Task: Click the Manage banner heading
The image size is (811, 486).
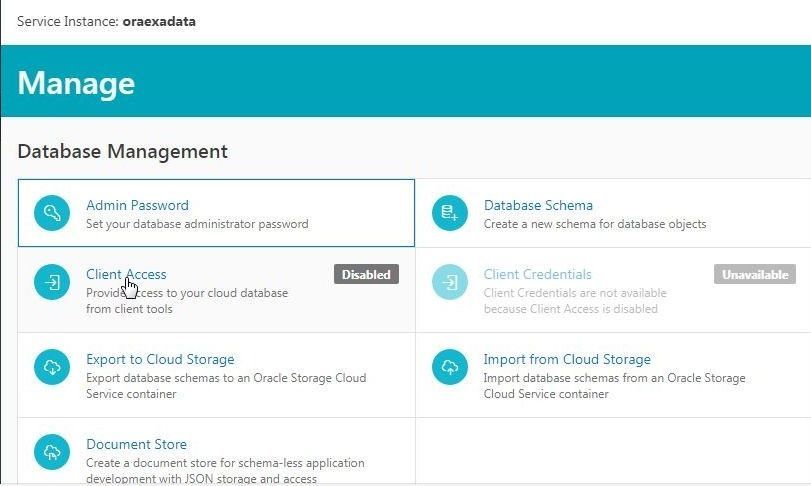Action: point(76,83)
